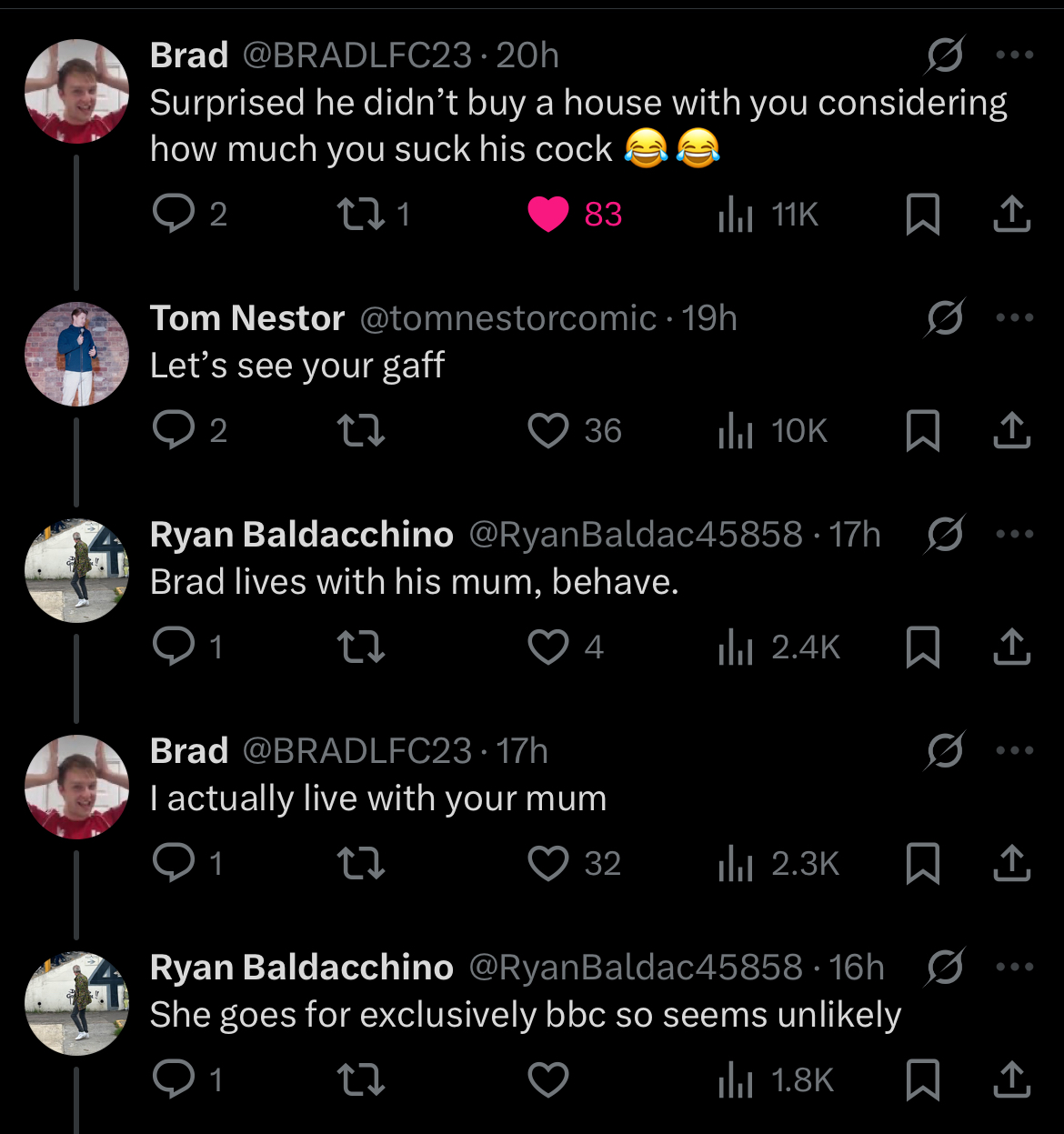Share Brad's 17h tweet
Viewport: 1064px width, 1134px height.
pyautogui.click(x=1011, y=863)
